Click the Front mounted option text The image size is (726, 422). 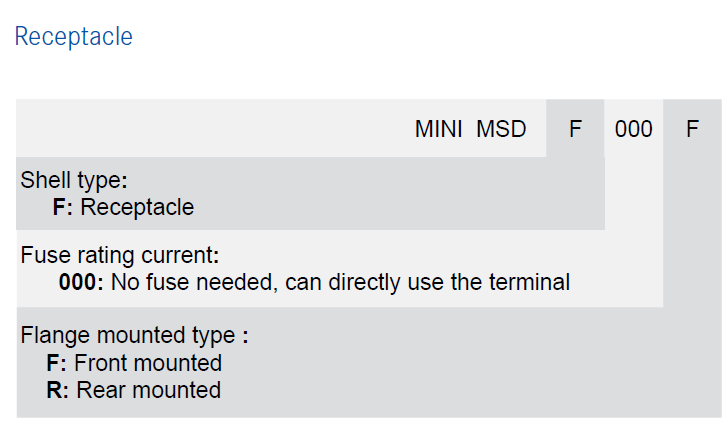point(148,363)
